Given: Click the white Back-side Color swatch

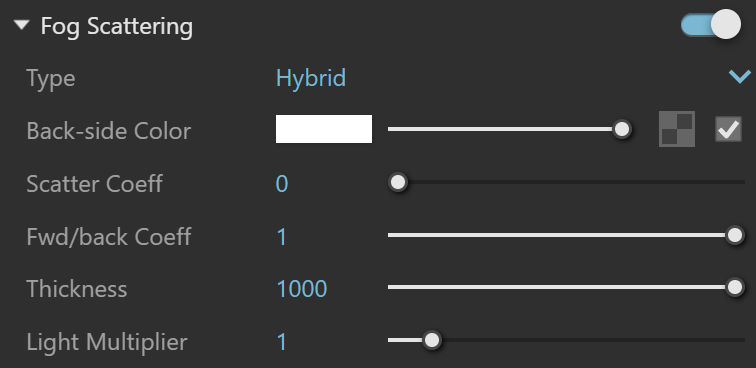Looking at the screenshot, I should (x=324, y=129).
